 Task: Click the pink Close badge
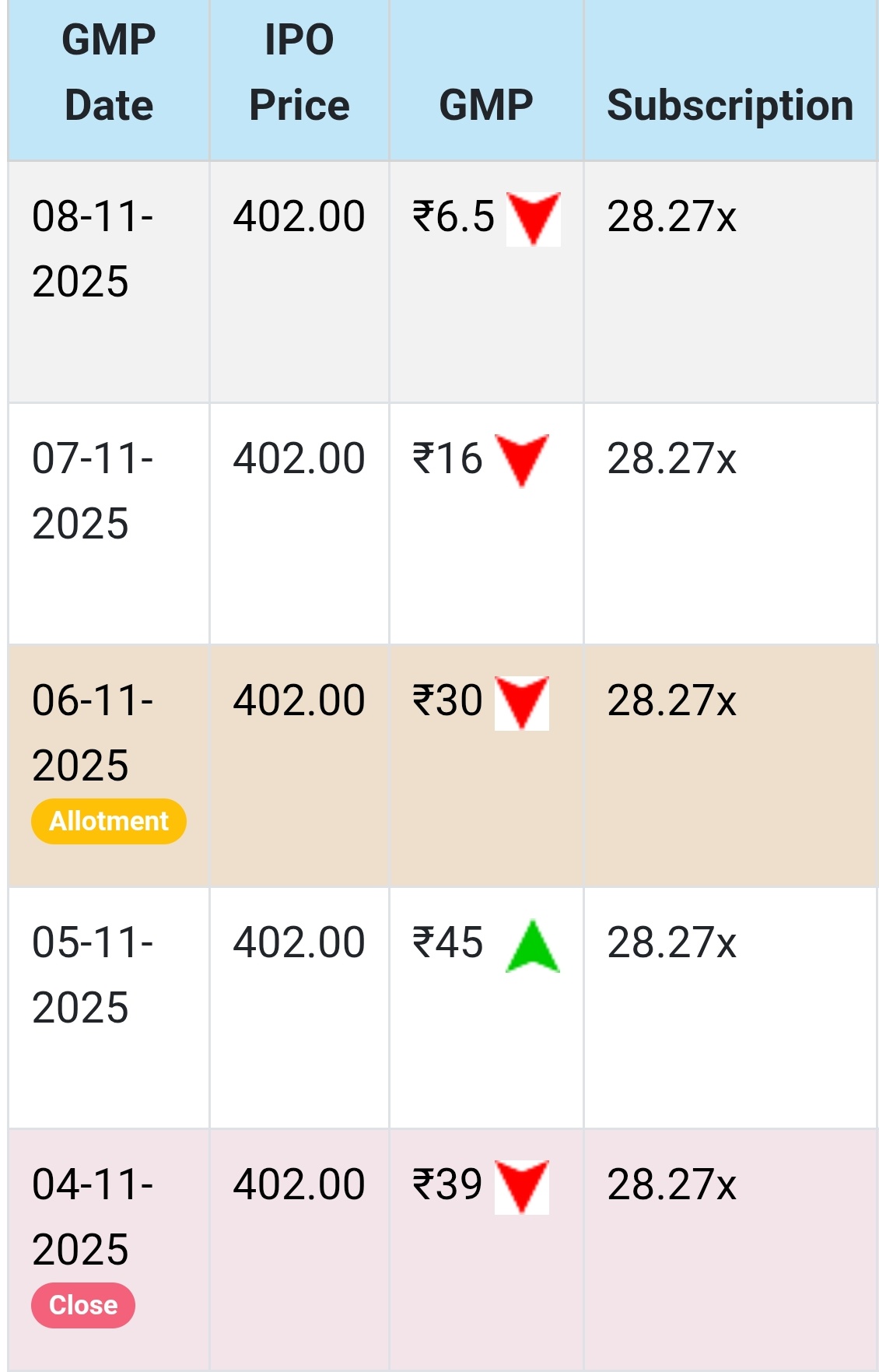[83, 1305]
